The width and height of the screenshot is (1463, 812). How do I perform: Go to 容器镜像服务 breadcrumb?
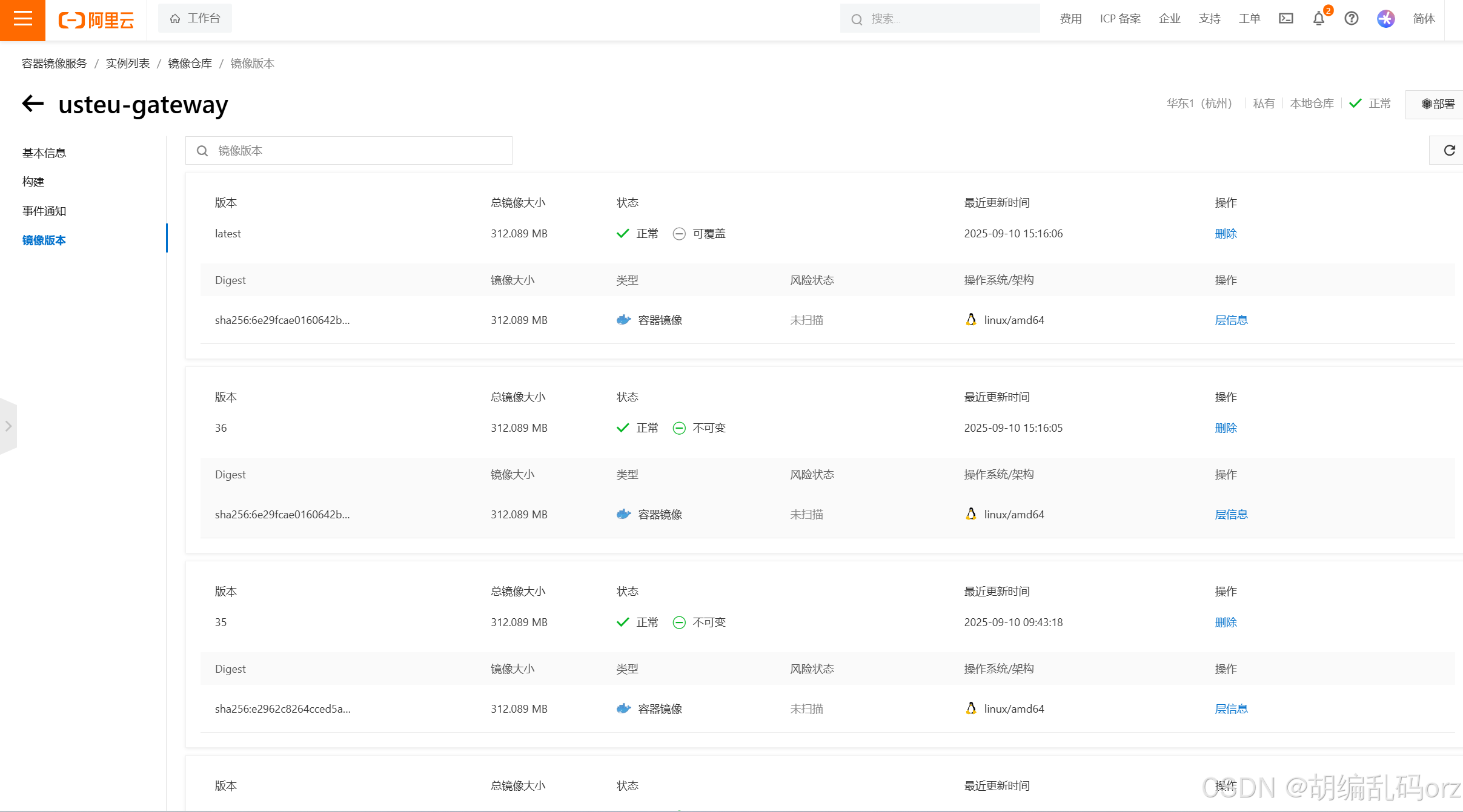(55, 64)
